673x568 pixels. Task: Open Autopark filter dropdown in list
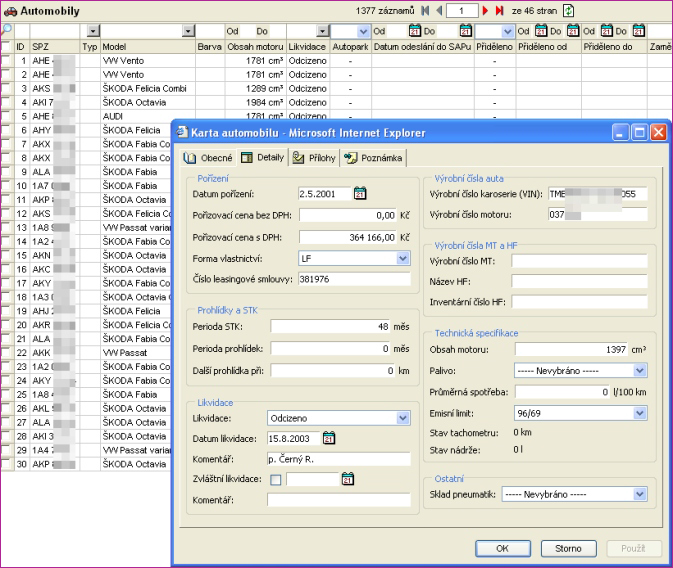tap(363, 31)
